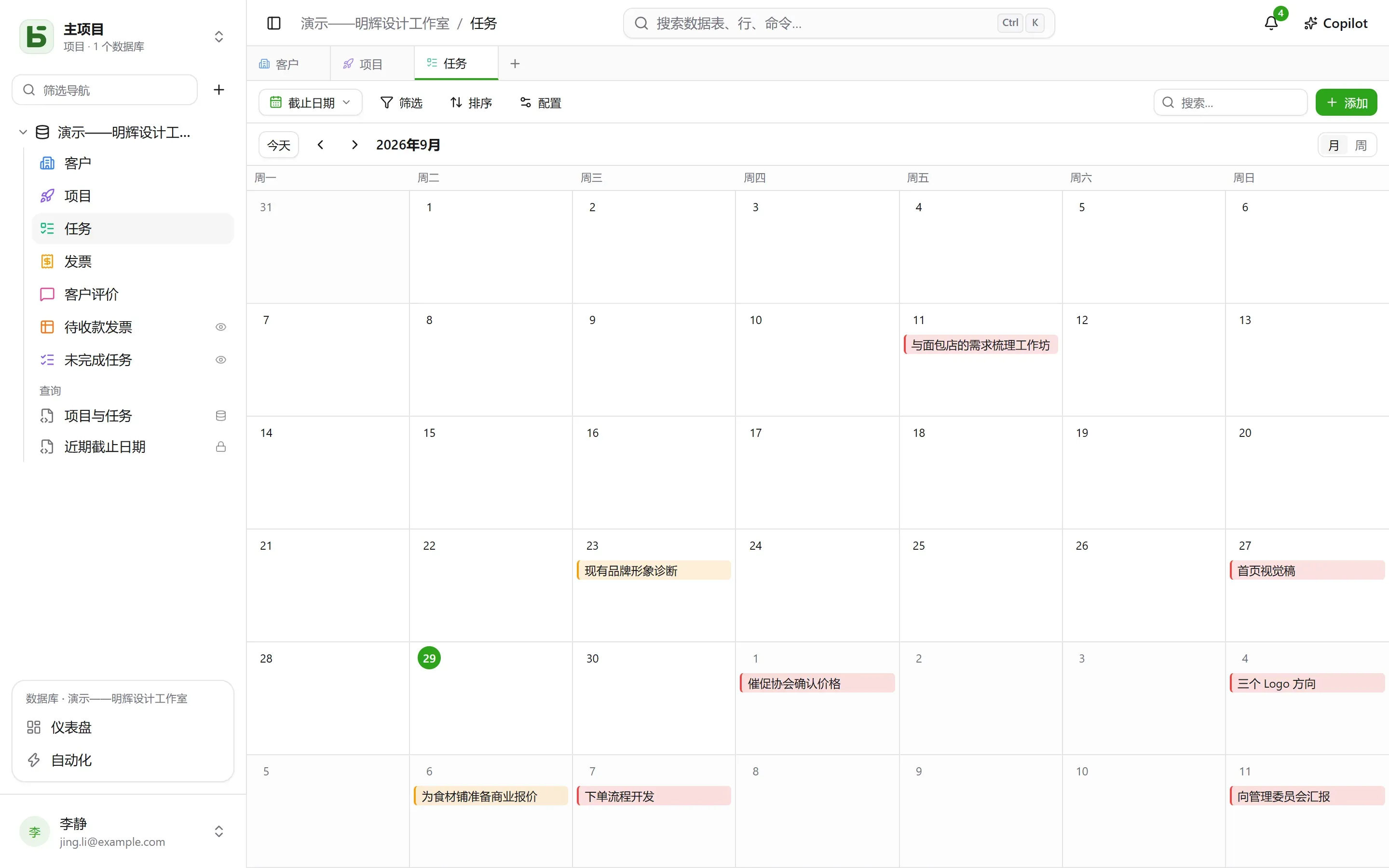The height and width of the screenshot is (868, 1389).
Task: Click the eye icon beside 未完成任务
Action: tap(220, 359)
